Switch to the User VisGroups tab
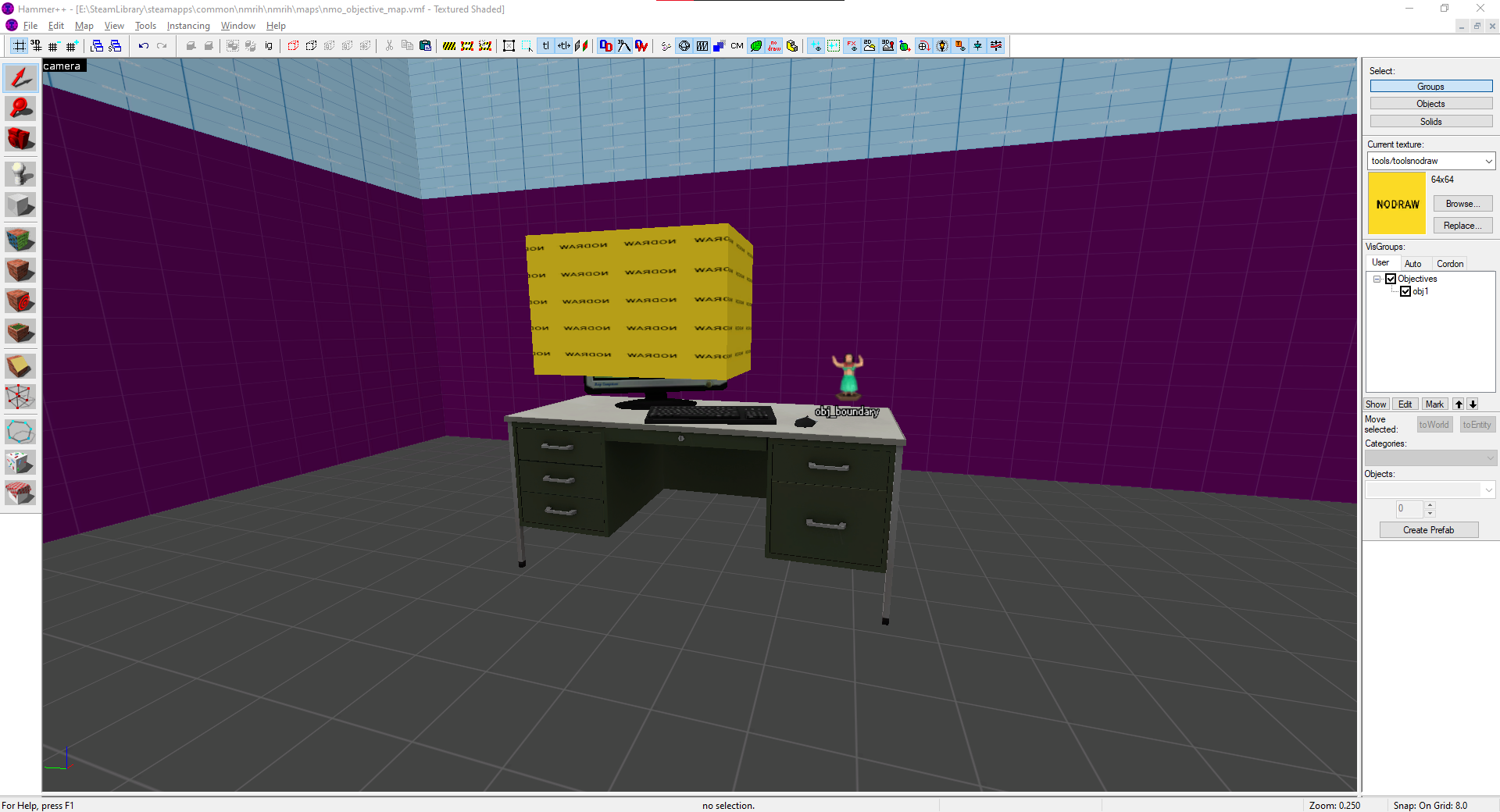Viewport: 1500px width, 812px height. click(x=1380, y=263)
